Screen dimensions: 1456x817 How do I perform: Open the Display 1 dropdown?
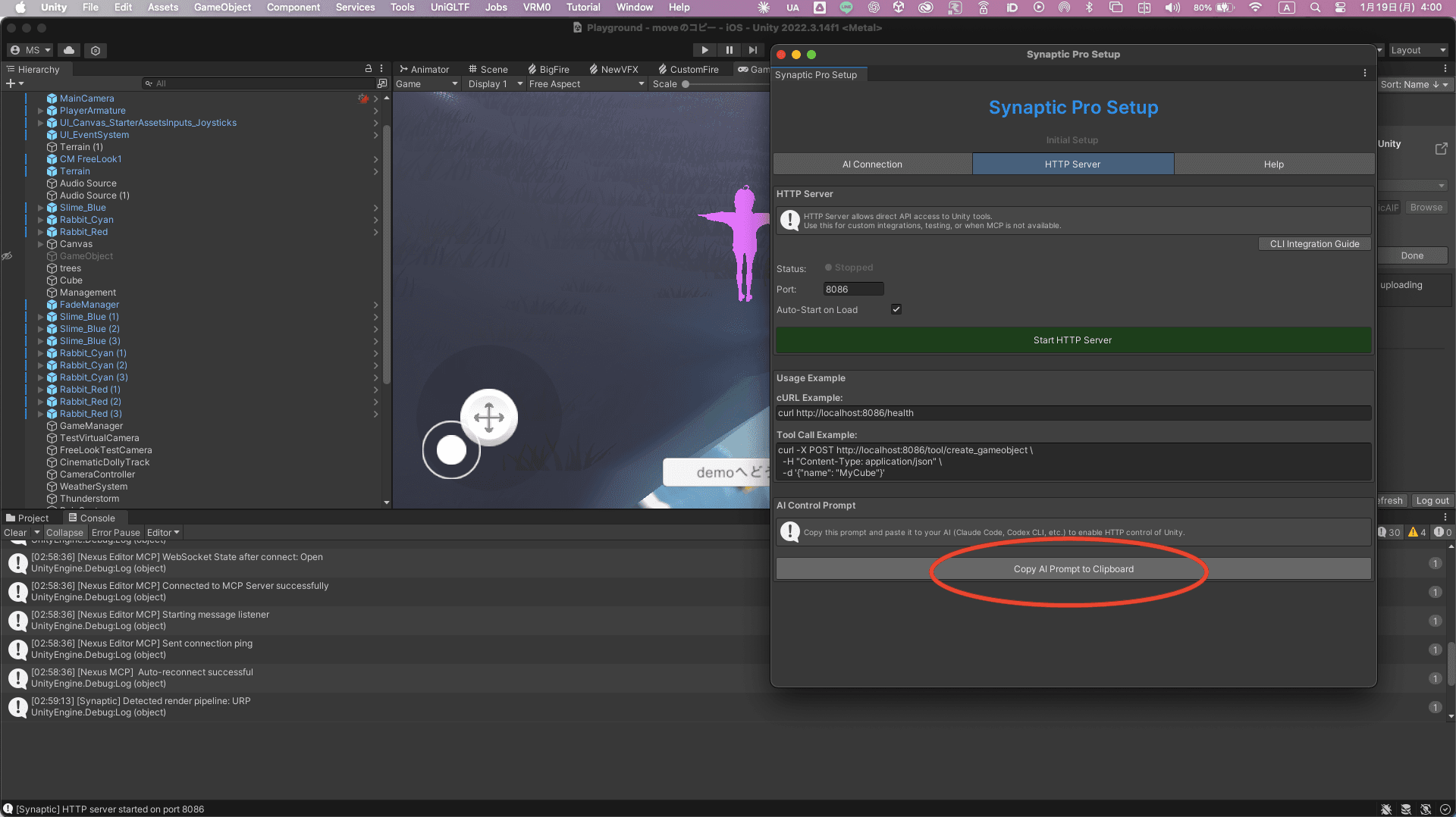point(492,83)
